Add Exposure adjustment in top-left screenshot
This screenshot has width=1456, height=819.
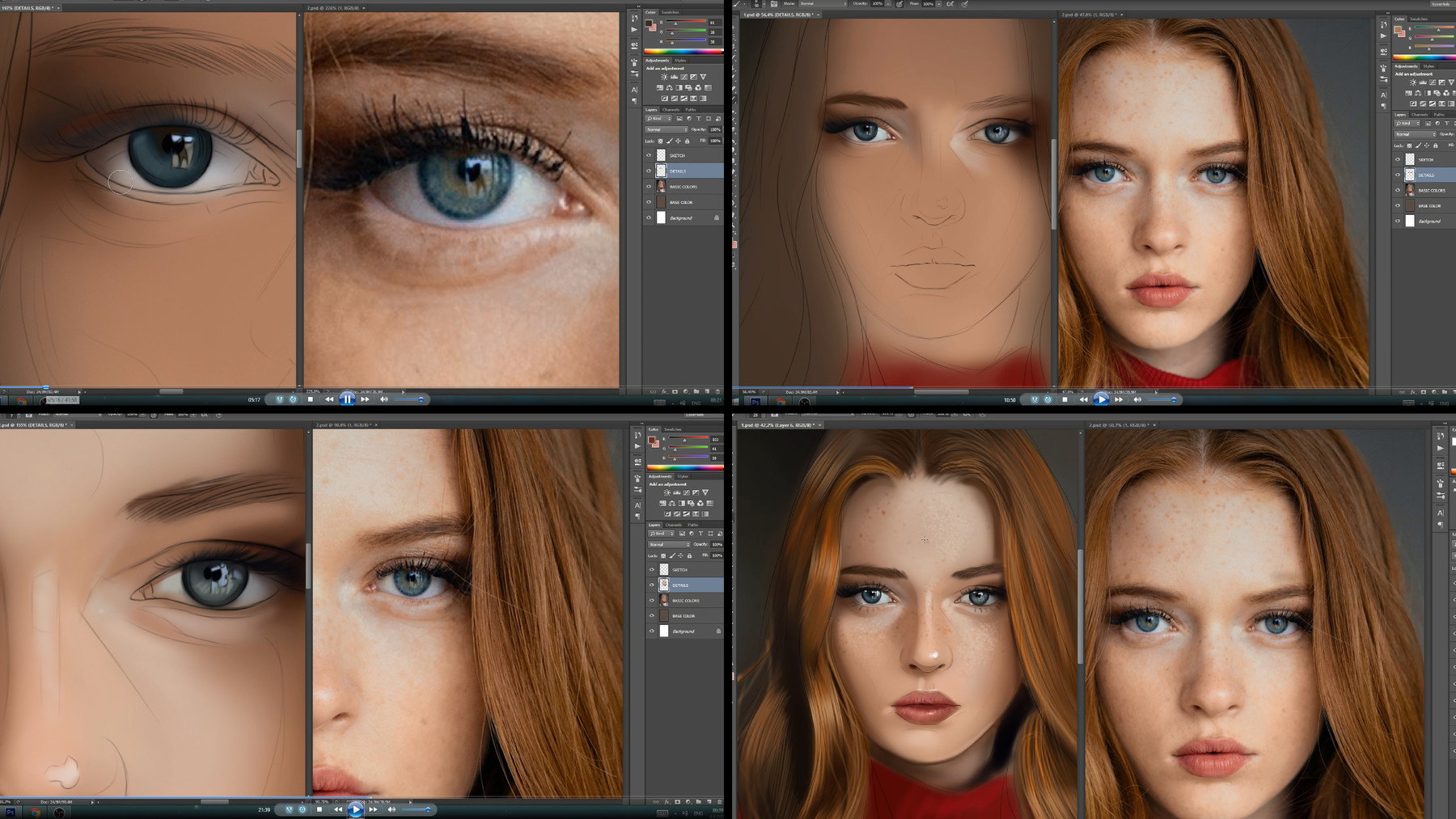[693, 77]
